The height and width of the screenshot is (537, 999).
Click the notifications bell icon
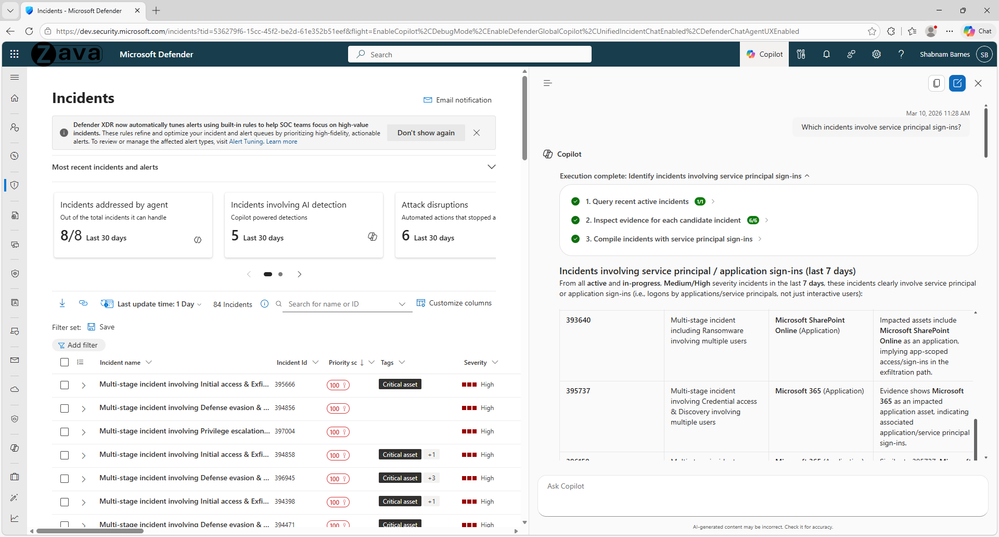coord(826,54)
